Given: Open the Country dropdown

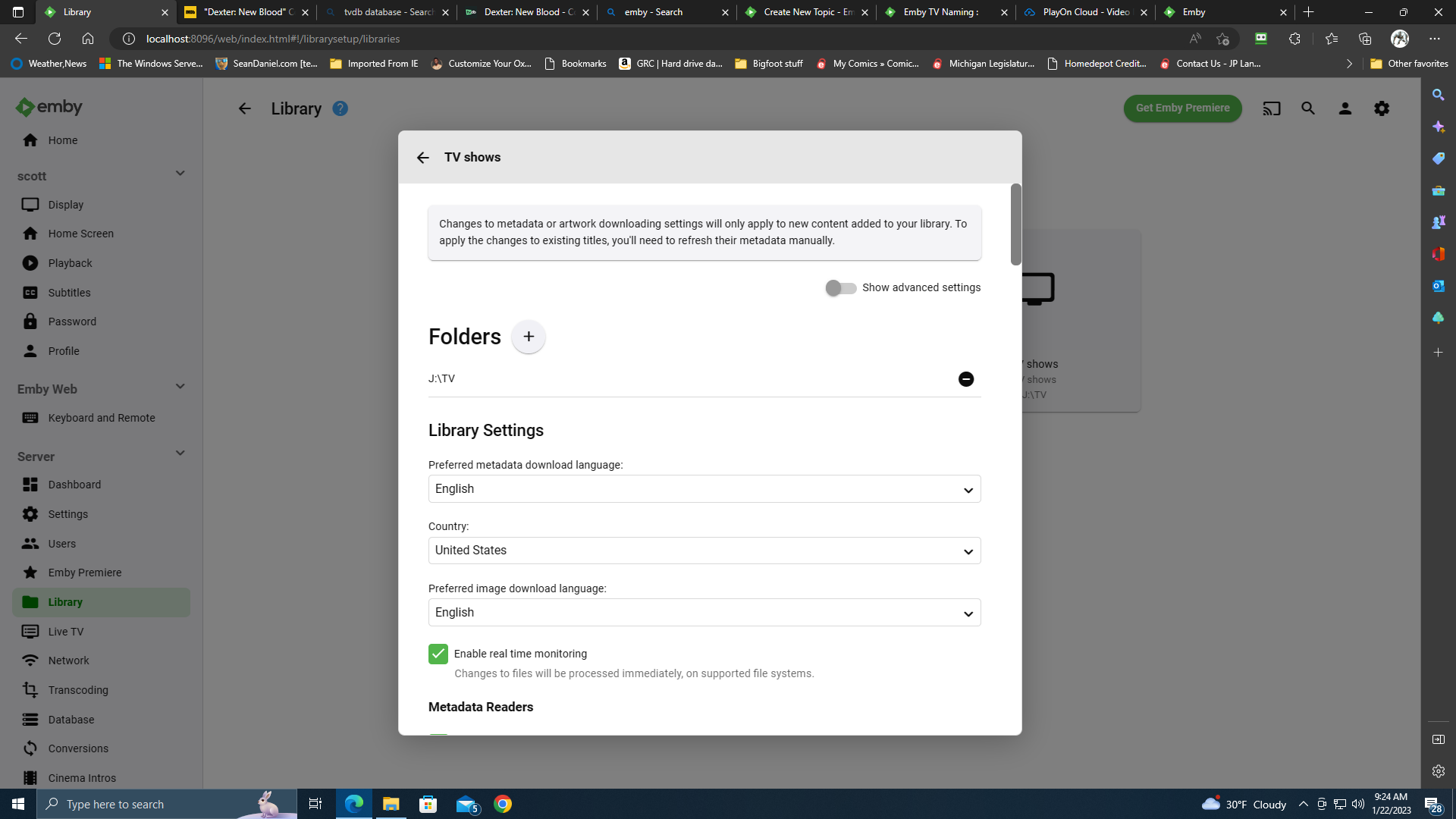Looking at the screenshot, I should click(x=704, y=551).
